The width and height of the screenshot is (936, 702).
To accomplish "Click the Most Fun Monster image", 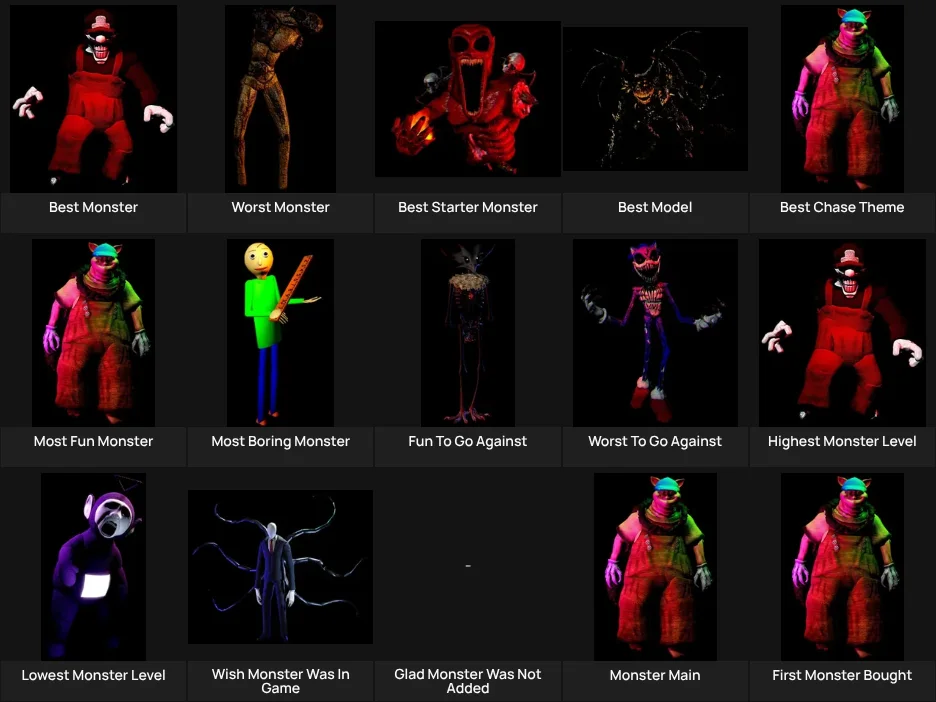I will coord(93,332).
